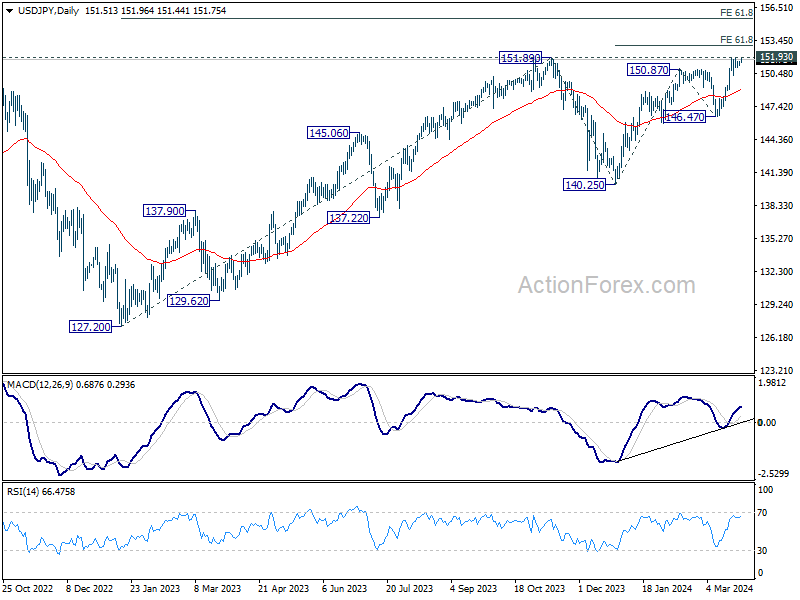This screenshot has height=600, width=800.
Task: Click the 147.420 price axis value
Action: pyautogui.click(x=777, y=107)
